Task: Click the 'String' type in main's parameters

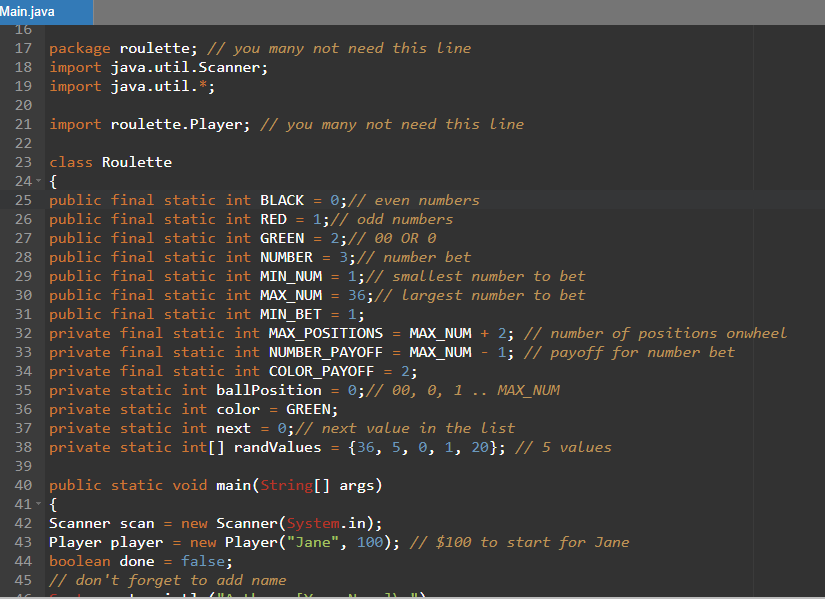Action: point(286,485)
